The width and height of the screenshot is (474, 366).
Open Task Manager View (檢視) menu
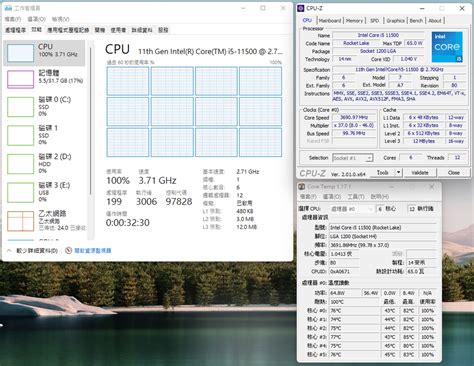[x=61, y=19]
